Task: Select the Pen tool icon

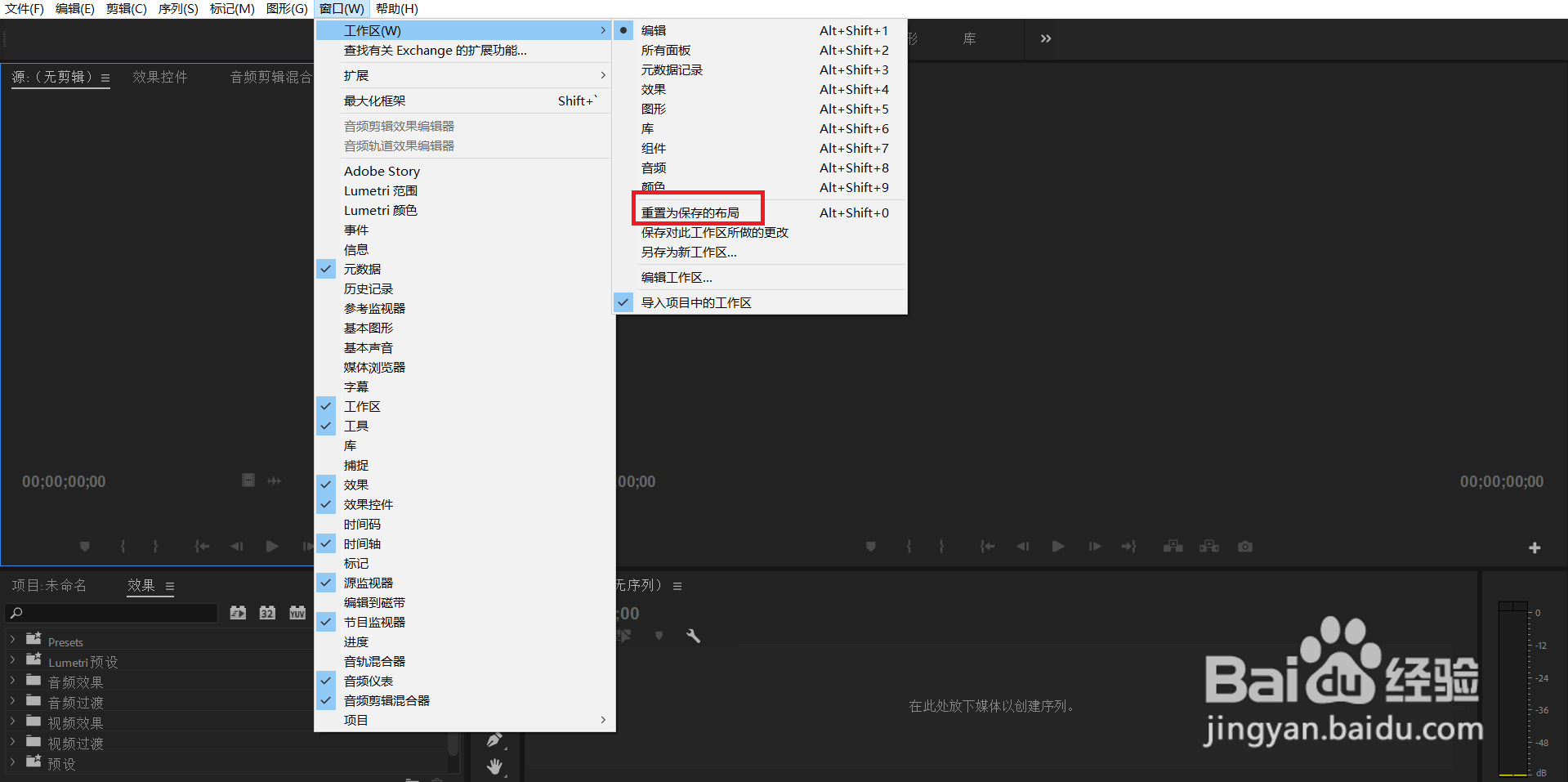Action: [x=494, y=740]
